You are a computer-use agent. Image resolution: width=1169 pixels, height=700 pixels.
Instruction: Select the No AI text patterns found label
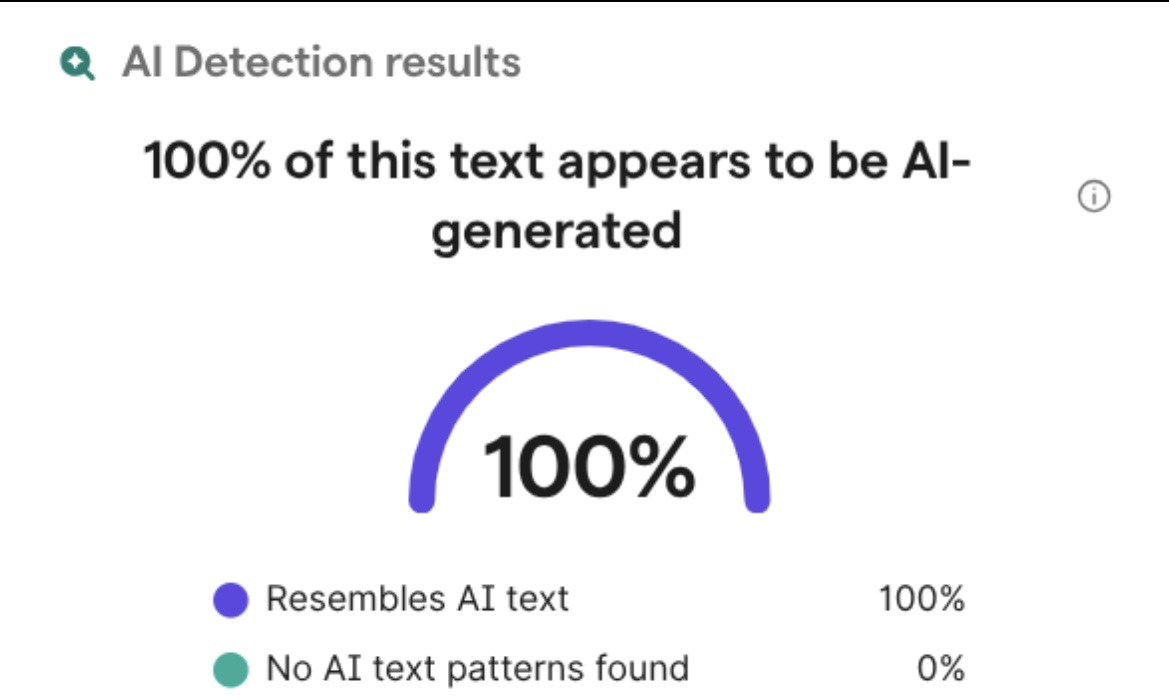477,667
